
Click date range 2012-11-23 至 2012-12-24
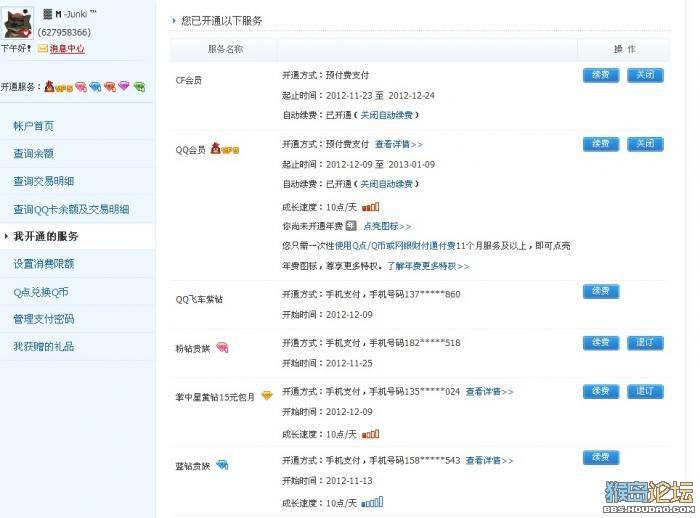coord(380,96)
